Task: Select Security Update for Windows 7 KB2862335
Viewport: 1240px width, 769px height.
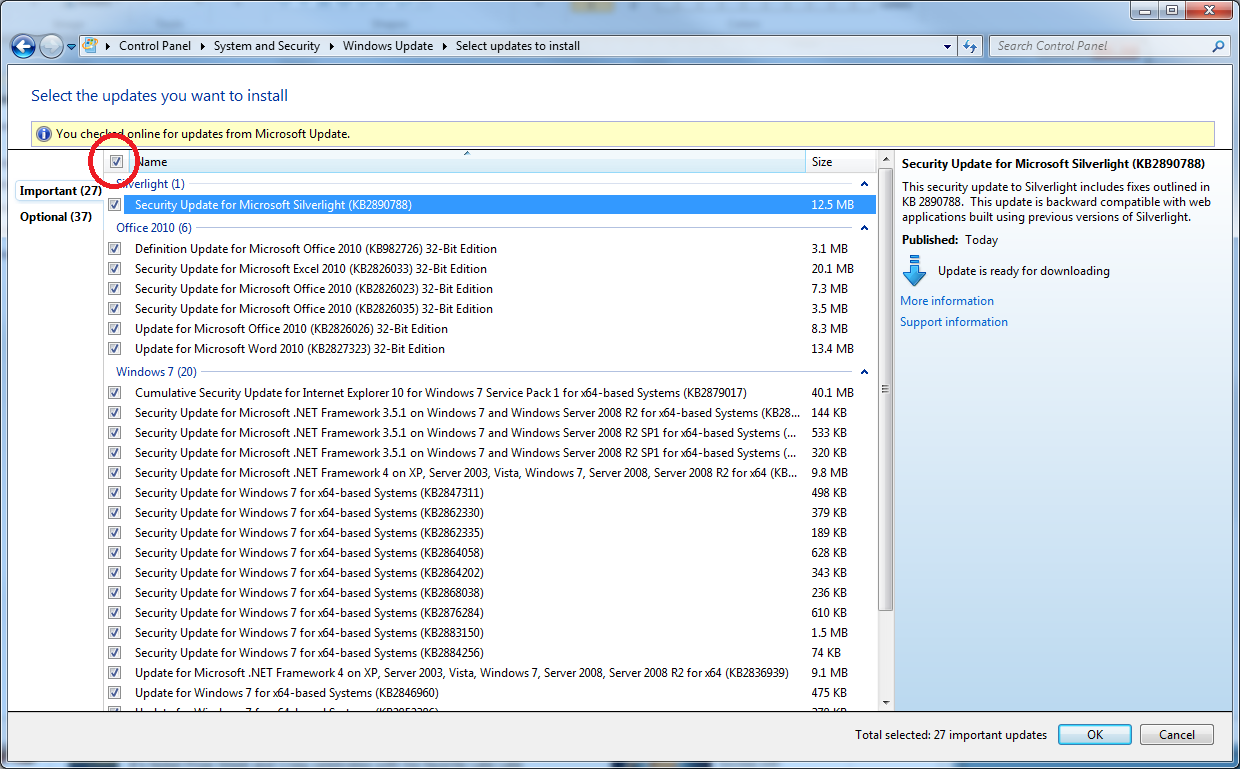Action: coord(491,533)
